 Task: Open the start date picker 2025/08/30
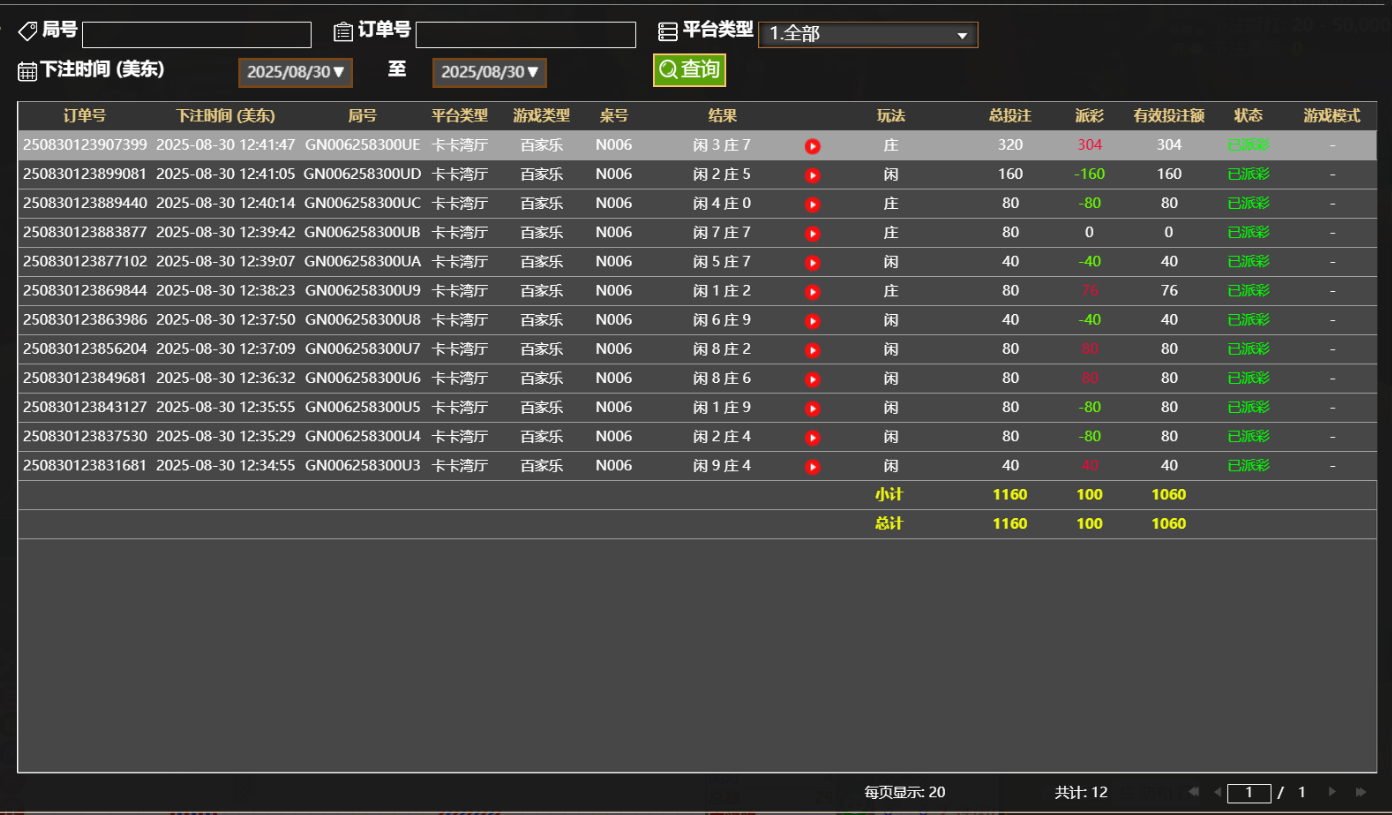click(295, 72)
